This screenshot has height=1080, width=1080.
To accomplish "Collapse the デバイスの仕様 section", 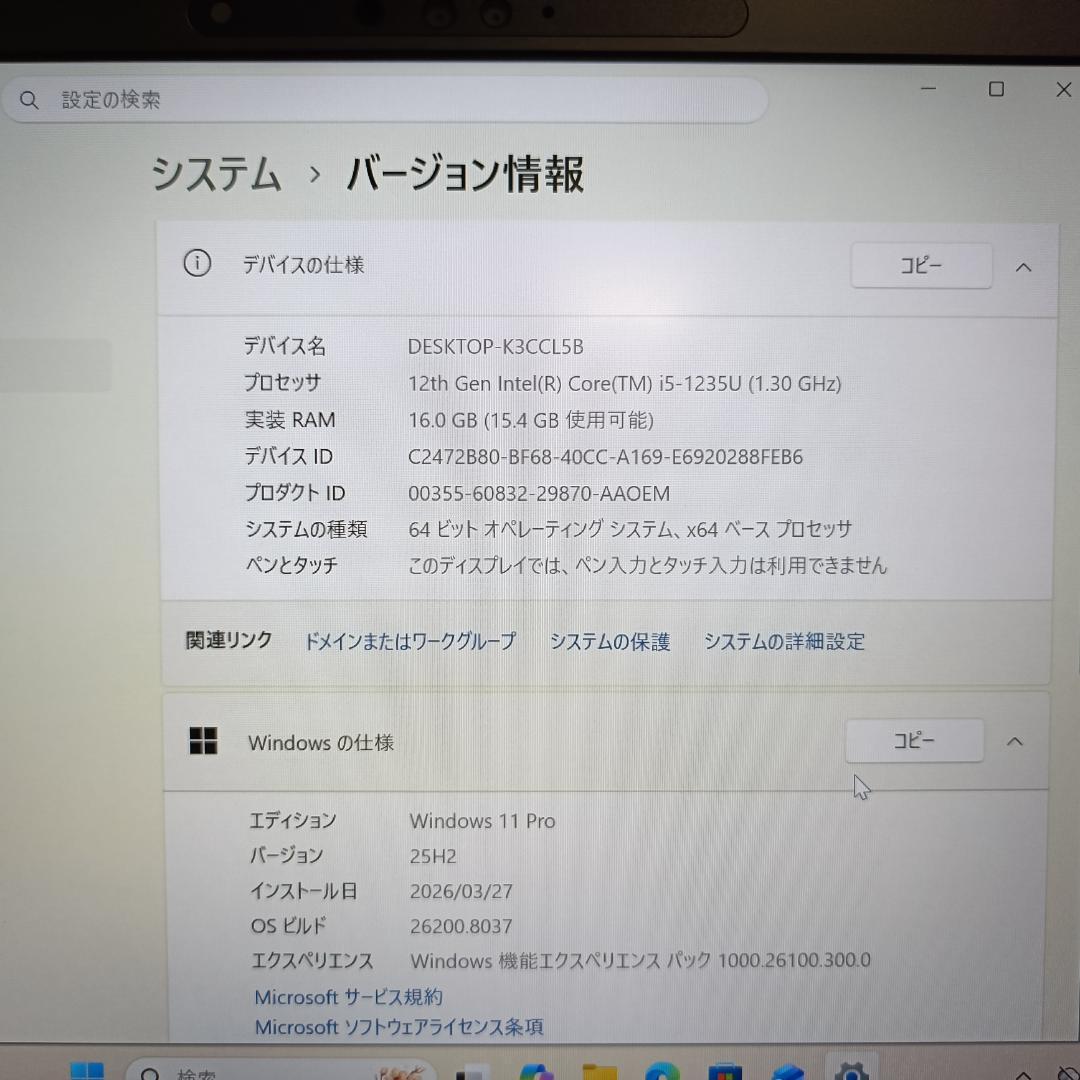I will point(1023,267).
